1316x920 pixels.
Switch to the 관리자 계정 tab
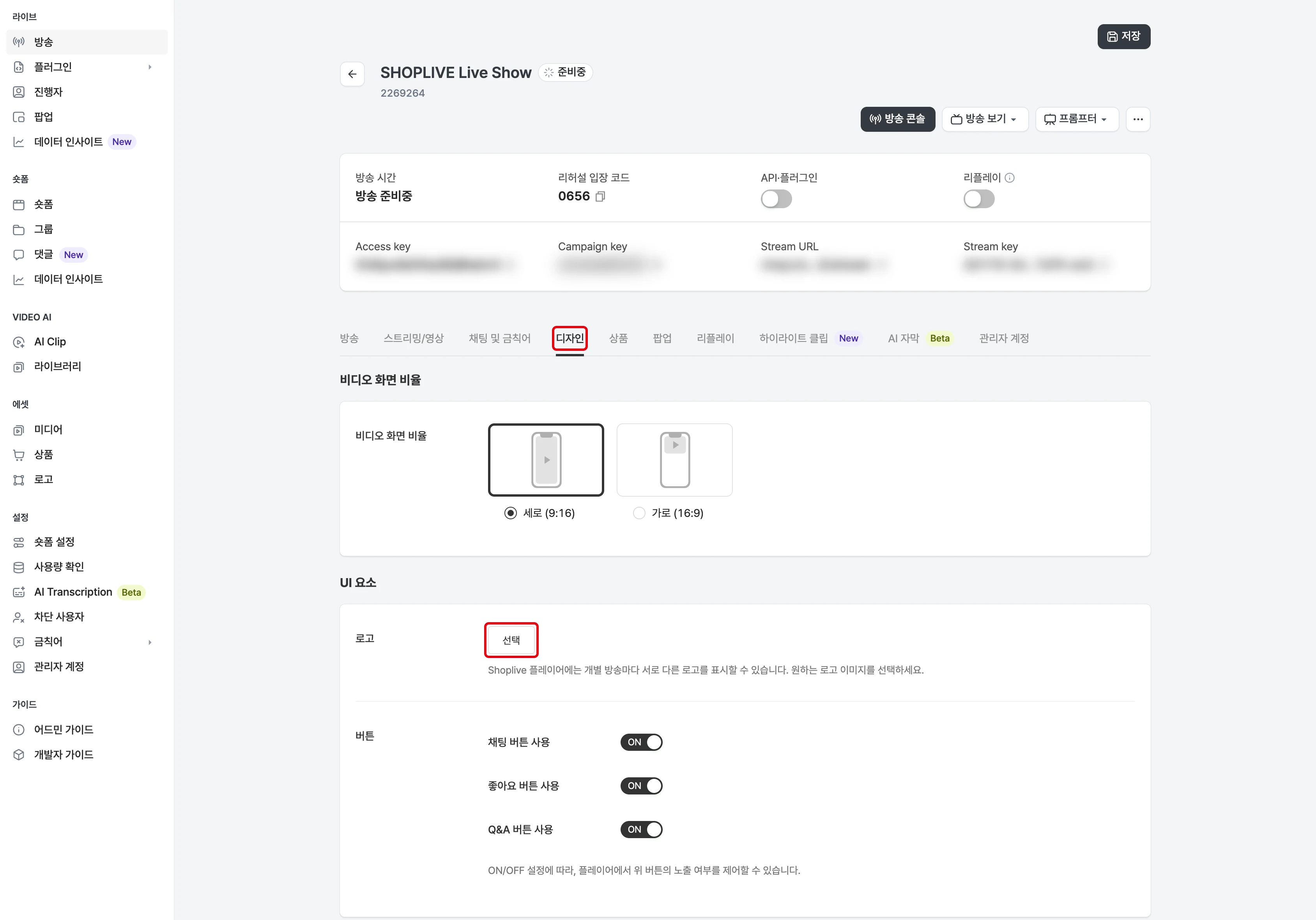click(x=1004, y=338)
